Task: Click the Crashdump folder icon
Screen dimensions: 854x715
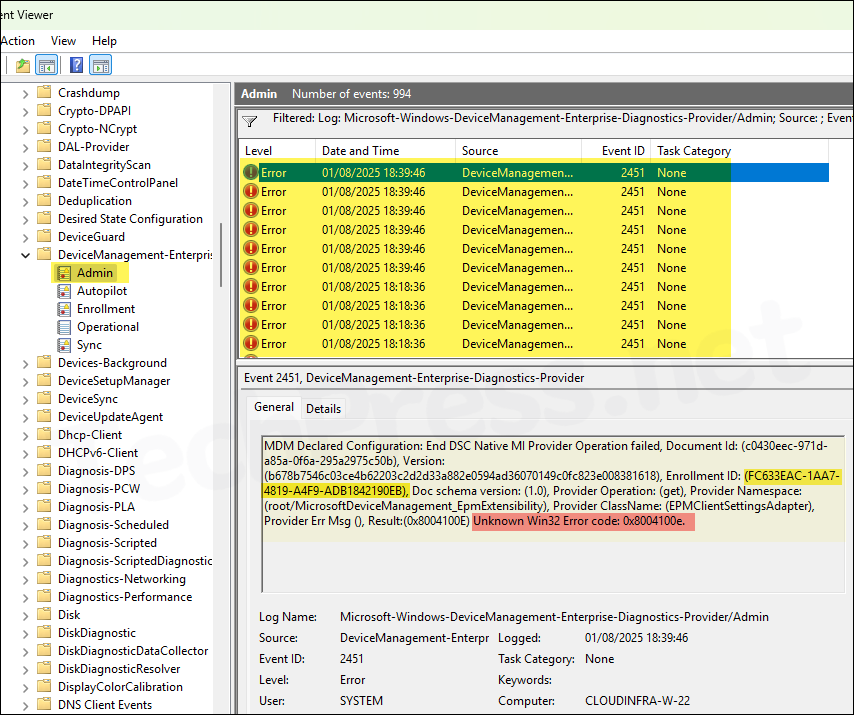Action: click(x=44, y=92)
